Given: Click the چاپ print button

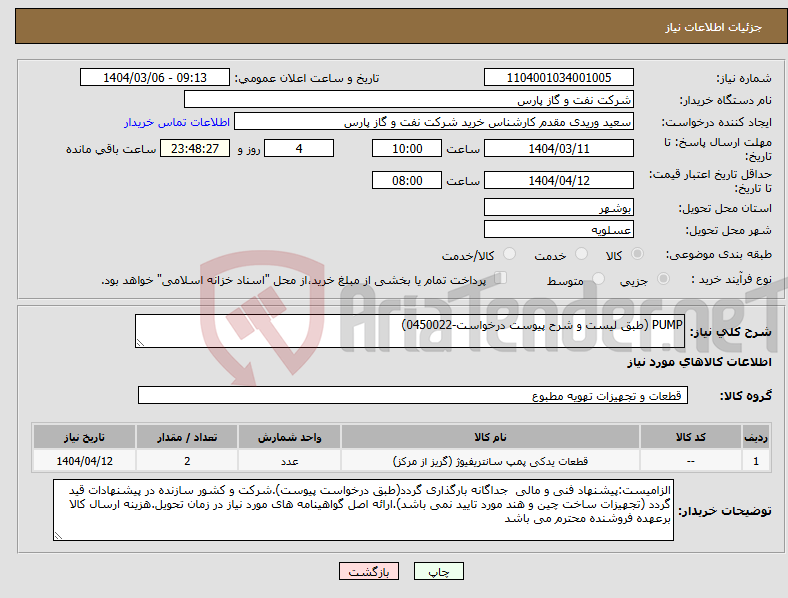Looking at the screenshot, I should (439, 571).
